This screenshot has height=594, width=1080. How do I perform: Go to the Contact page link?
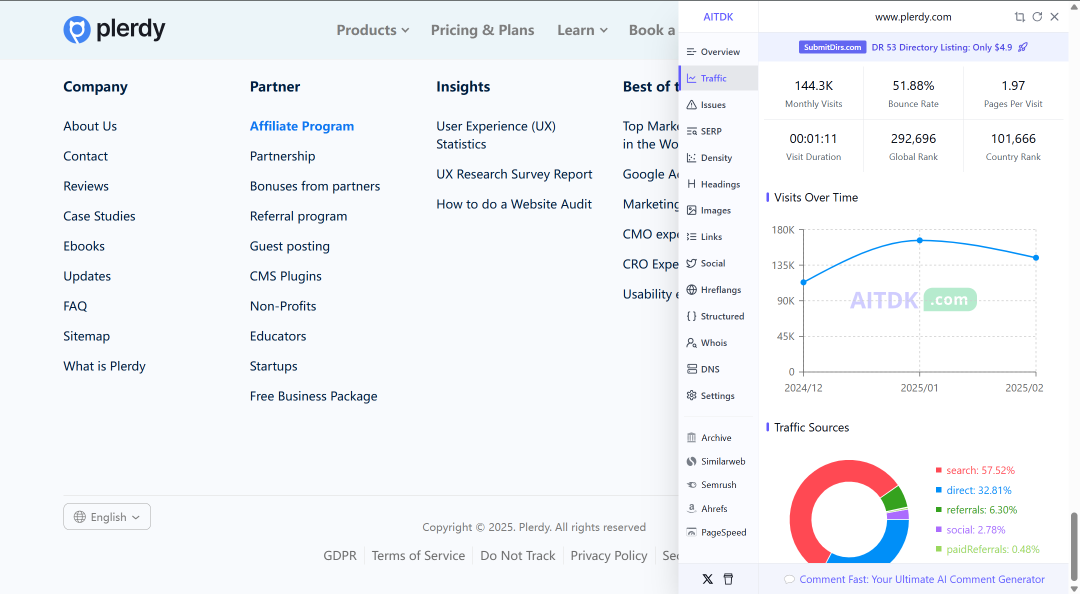85,156
